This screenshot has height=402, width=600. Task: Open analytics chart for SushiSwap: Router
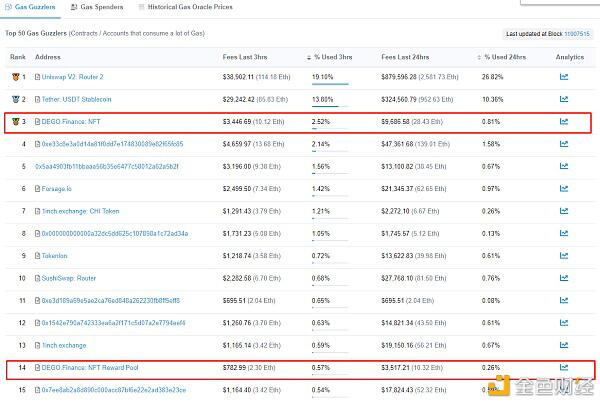564,278
